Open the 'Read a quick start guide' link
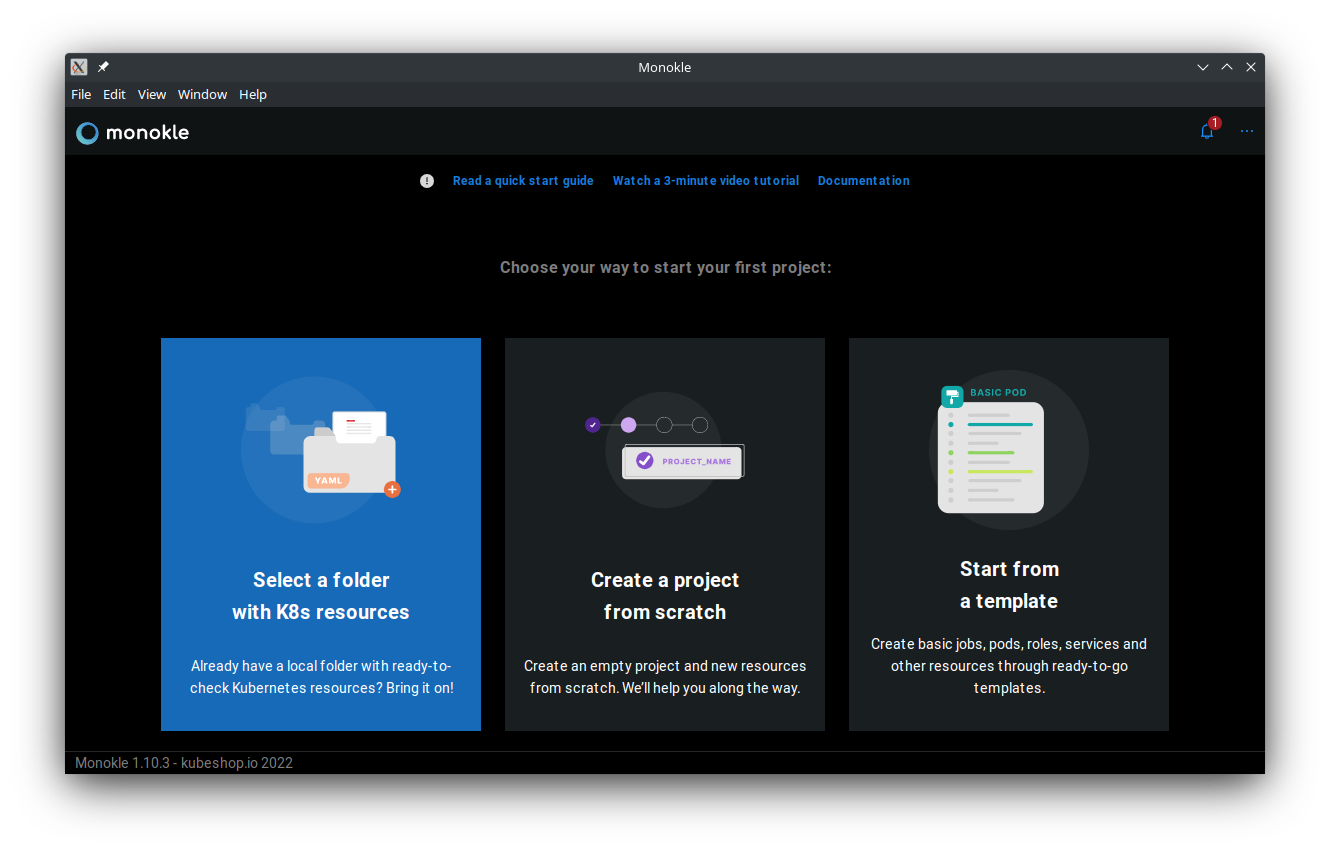Viewport: 1330px width, 851px height. pyautogui.click(x=523, y=181)
